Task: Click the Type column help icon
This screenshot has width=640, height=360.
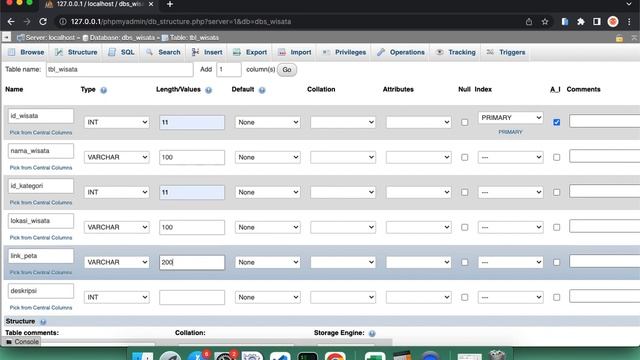Action: click(104, 90)
